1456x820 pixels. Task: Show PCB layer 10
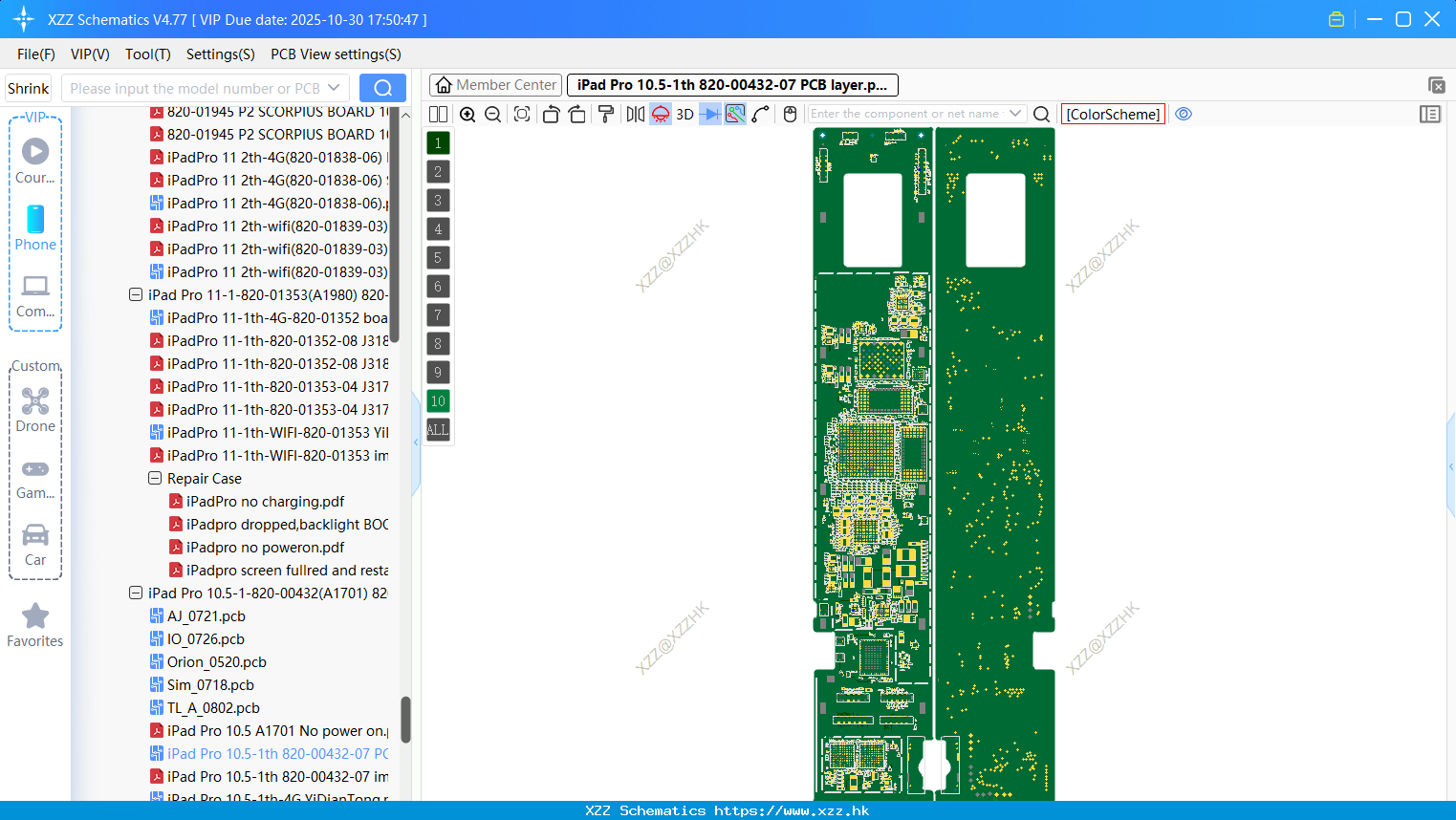(438, 400)
